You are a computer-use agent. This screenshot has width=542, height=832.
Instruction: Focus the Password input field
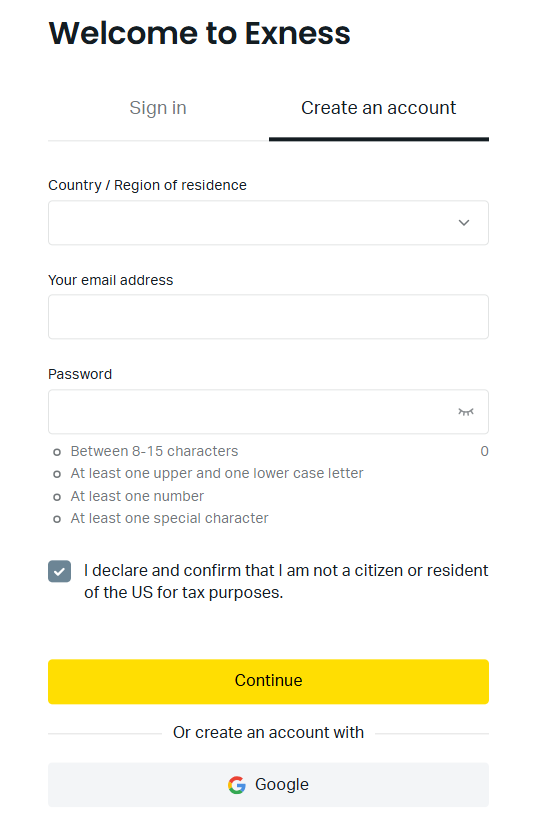(269, 412)
